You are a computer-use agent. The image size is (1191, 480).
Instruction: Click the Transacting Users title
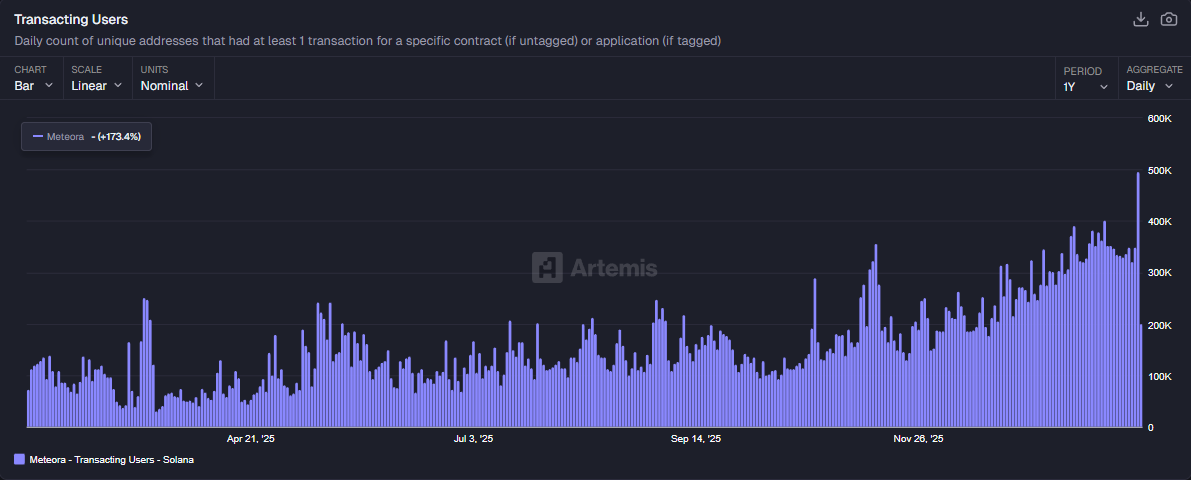click(x=71, y=20)
